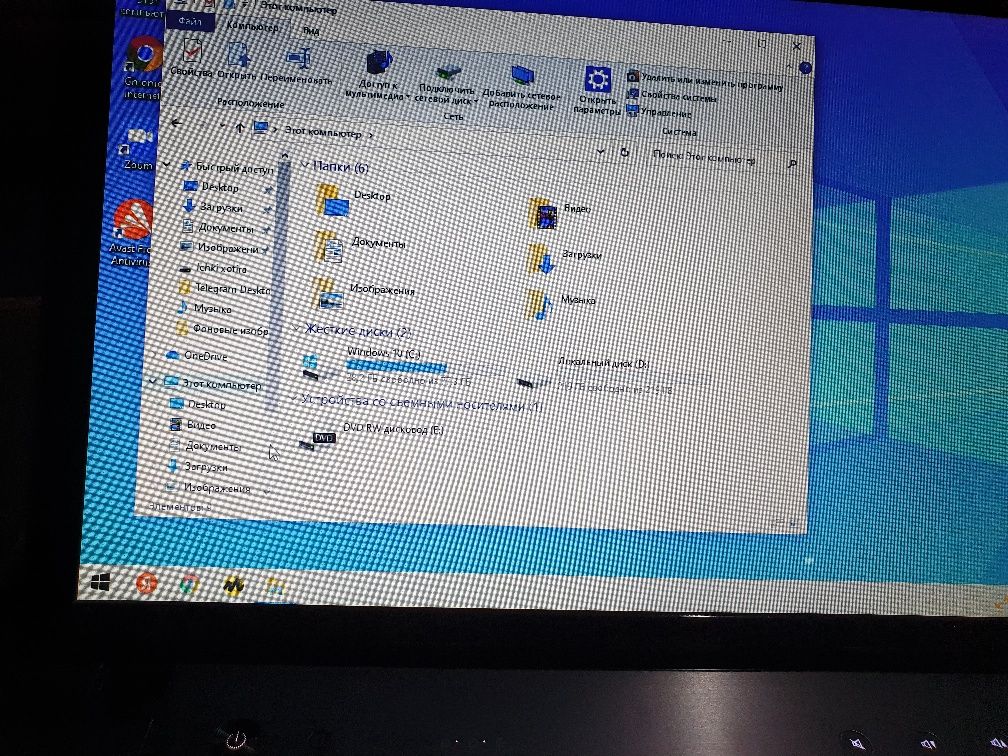Go up one folder level arrow
This screenshot has width=1008, height=756.
(240, 127)
